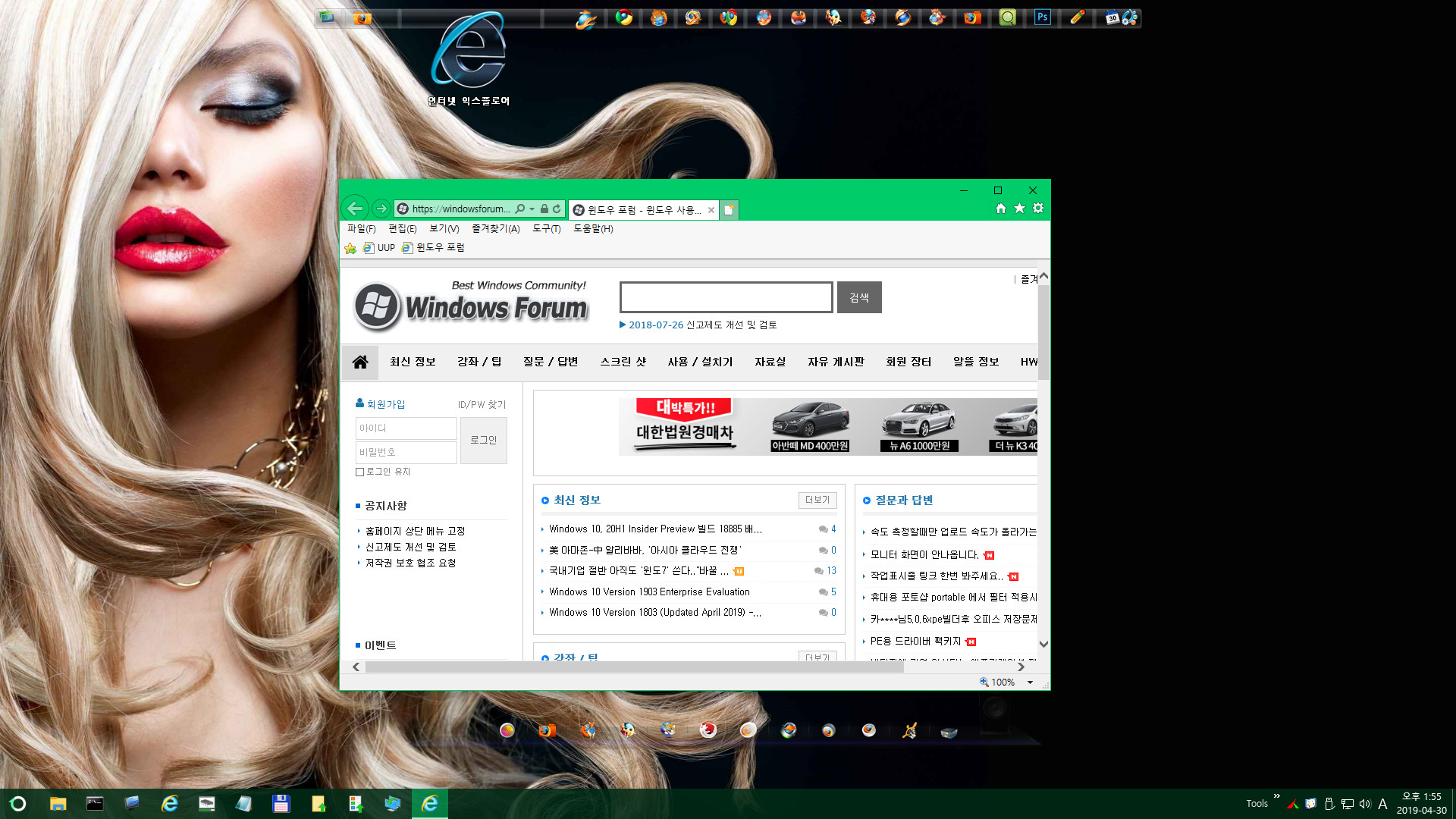Click the forum home icon in navigation bar
Screen dimensions: 1456x819
click(360, 362)
